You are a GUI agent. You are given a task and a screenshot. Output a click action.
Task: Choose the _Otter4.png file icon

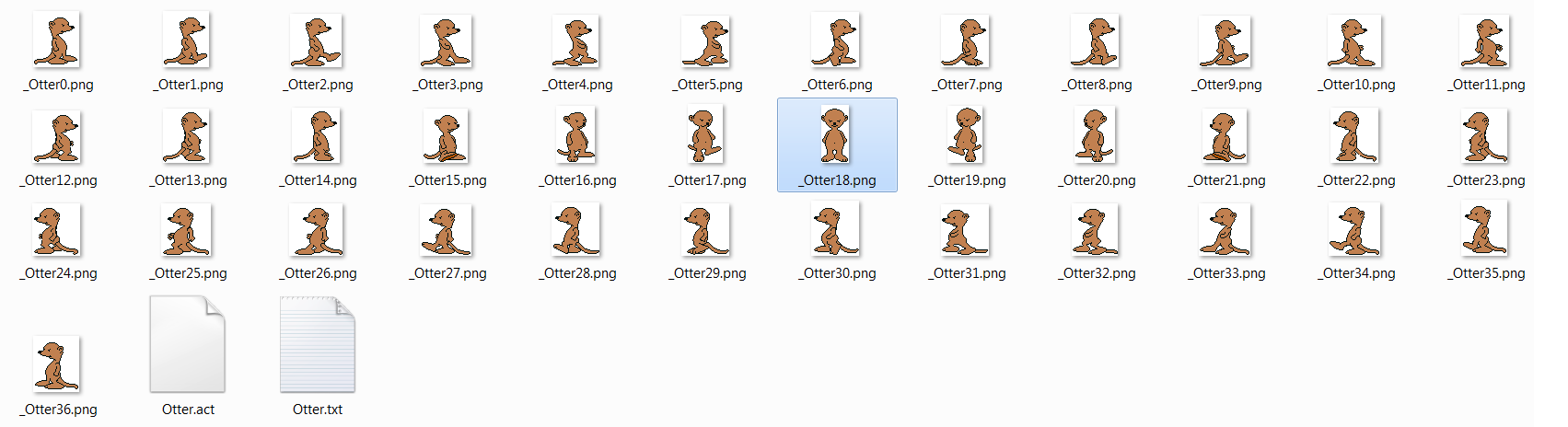576,41
